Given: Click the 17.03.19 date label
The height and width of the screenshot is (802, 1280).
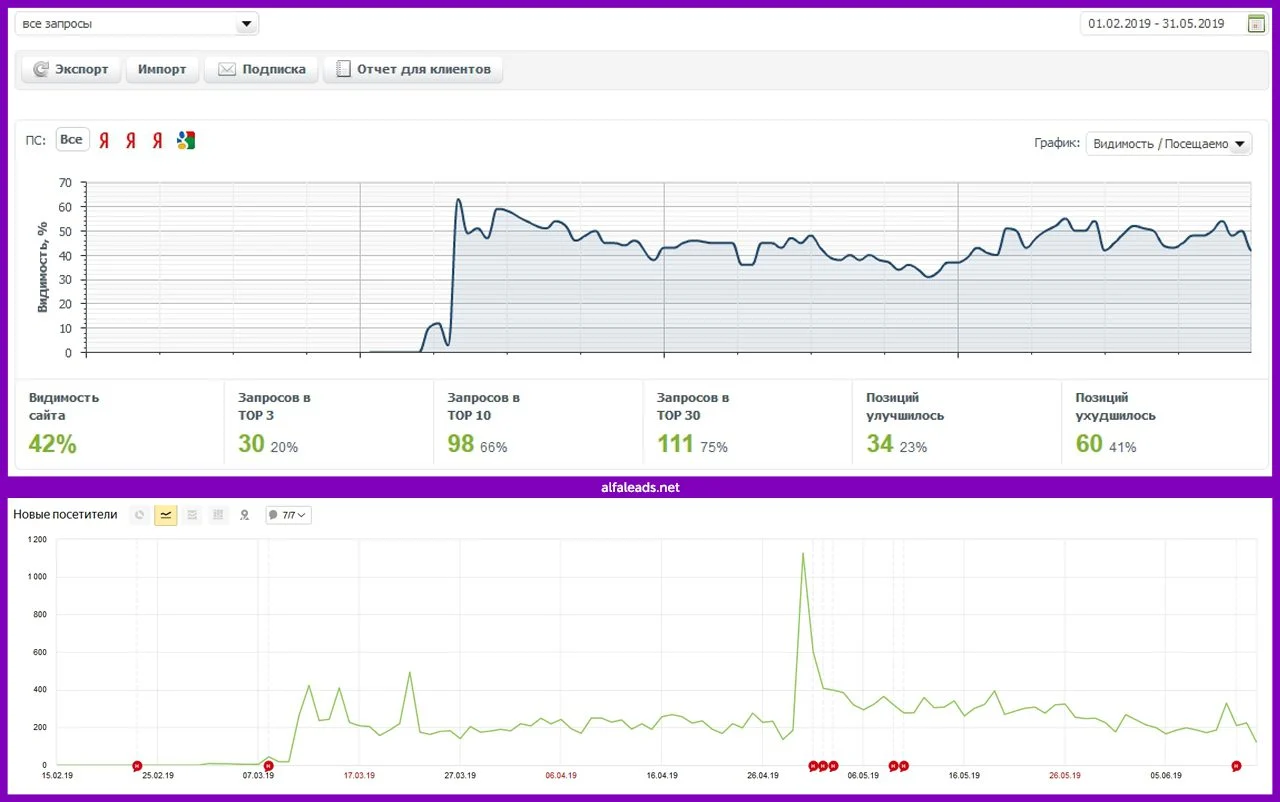Looking at the screenshot, I should coord(359,775).
